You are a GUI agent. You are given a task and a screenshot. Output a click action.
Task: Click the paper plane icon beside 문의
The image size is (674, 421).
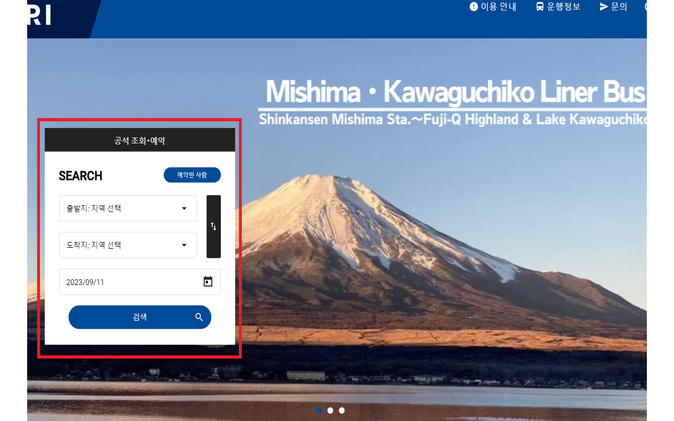604,7
